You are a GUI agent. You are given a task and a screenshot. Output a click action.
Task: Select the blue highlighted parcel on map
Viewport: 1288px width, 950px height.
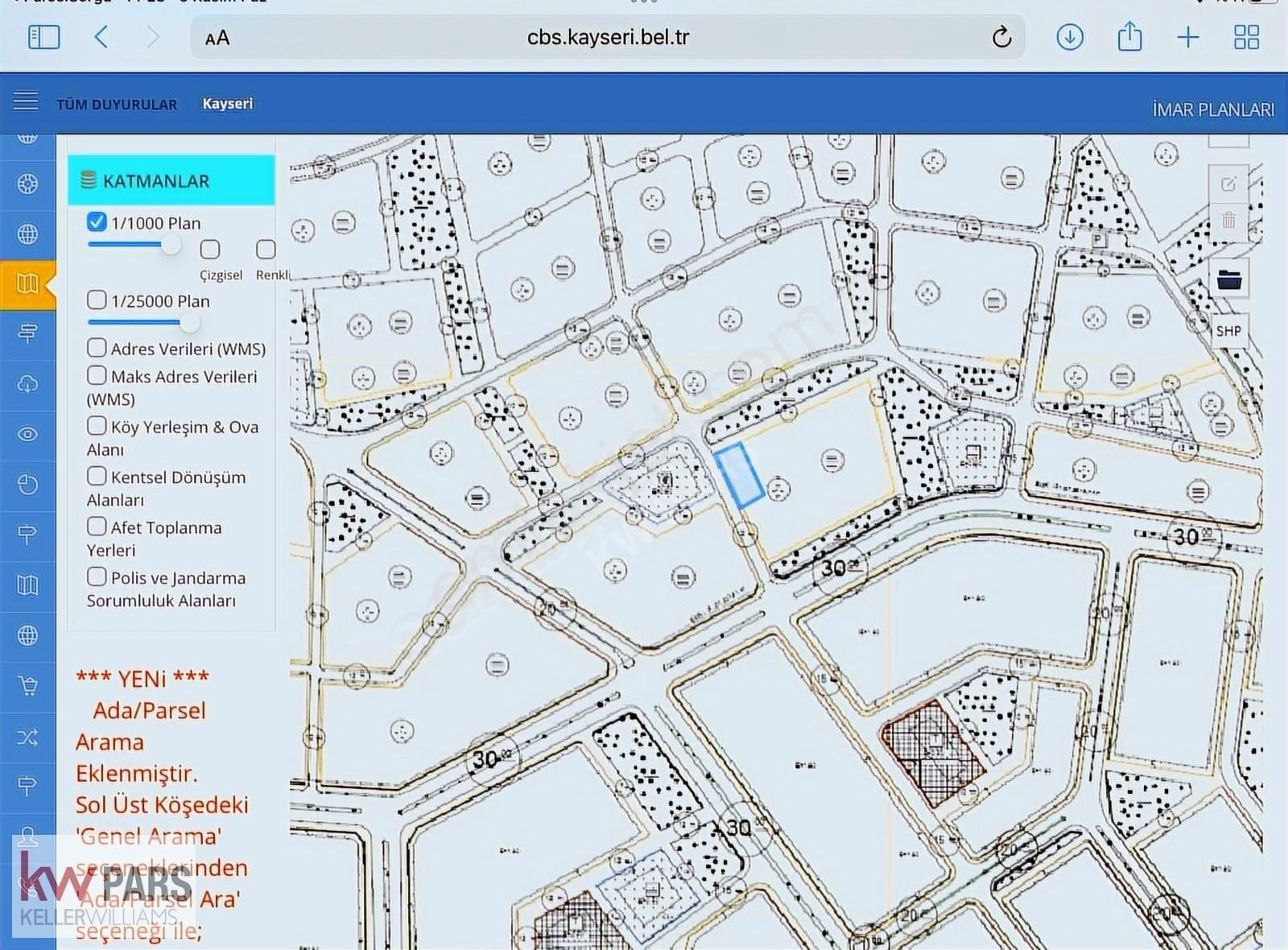[739, 475]
